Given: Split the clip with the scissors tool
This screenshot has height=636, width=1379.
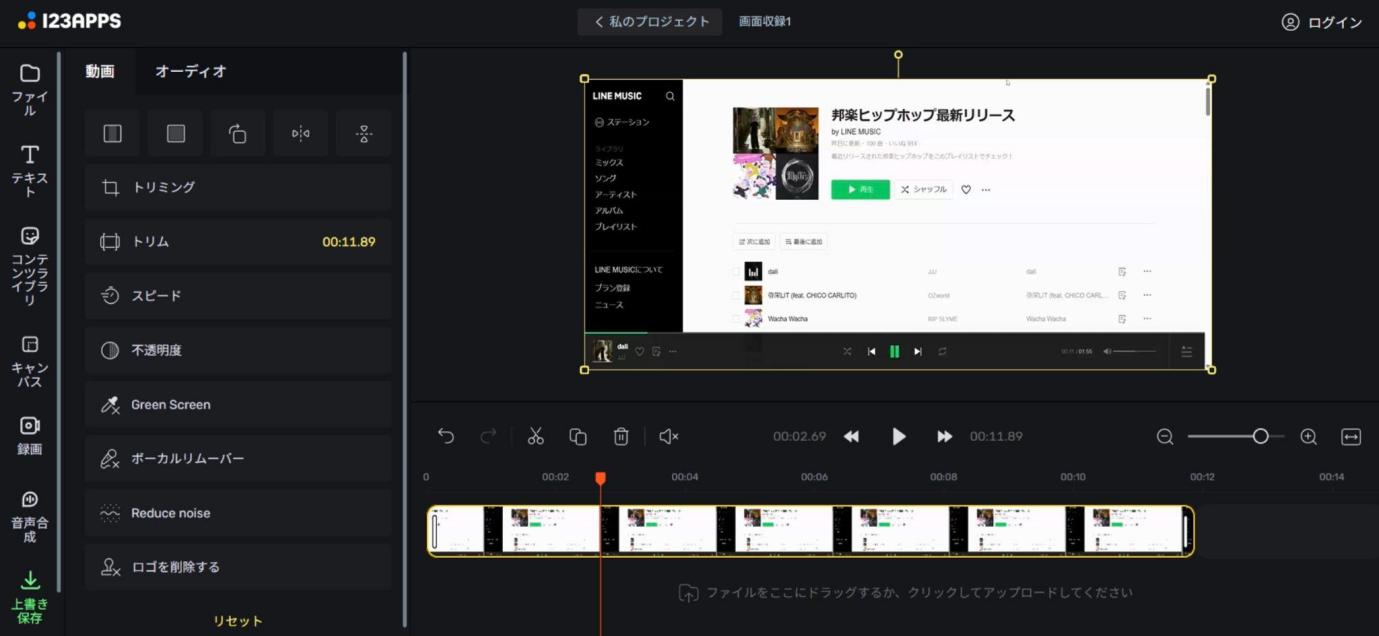Looking at the screenshot, I should coord(536,436).
